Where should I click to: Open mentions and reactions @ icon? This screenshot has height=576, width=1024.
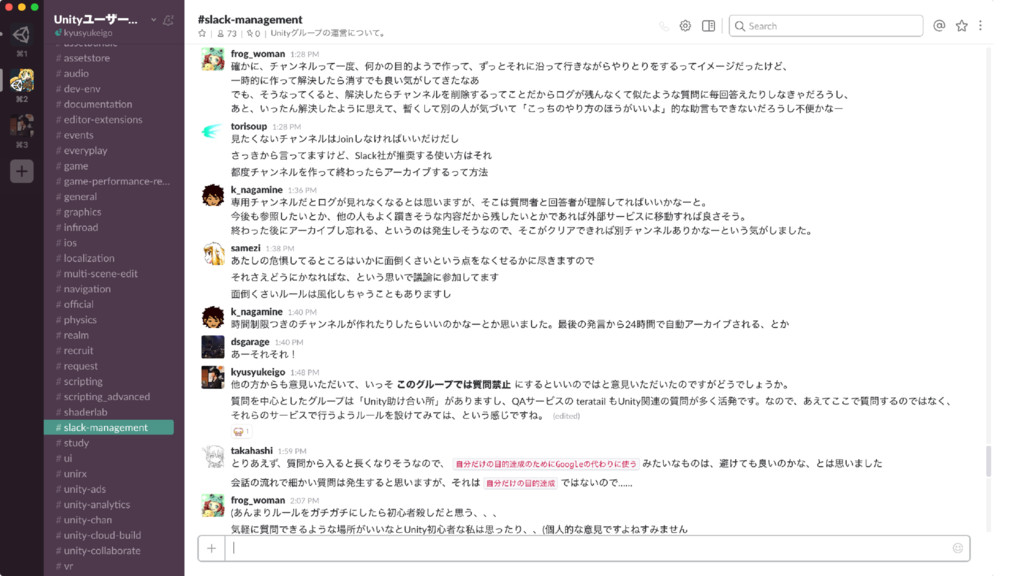click(939, 25)
